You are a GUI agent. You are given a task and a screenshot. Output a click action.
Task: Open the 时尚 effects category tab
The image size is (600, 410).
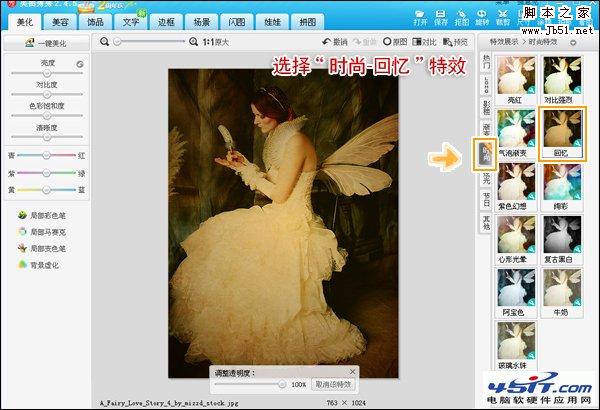coord(485,154)
